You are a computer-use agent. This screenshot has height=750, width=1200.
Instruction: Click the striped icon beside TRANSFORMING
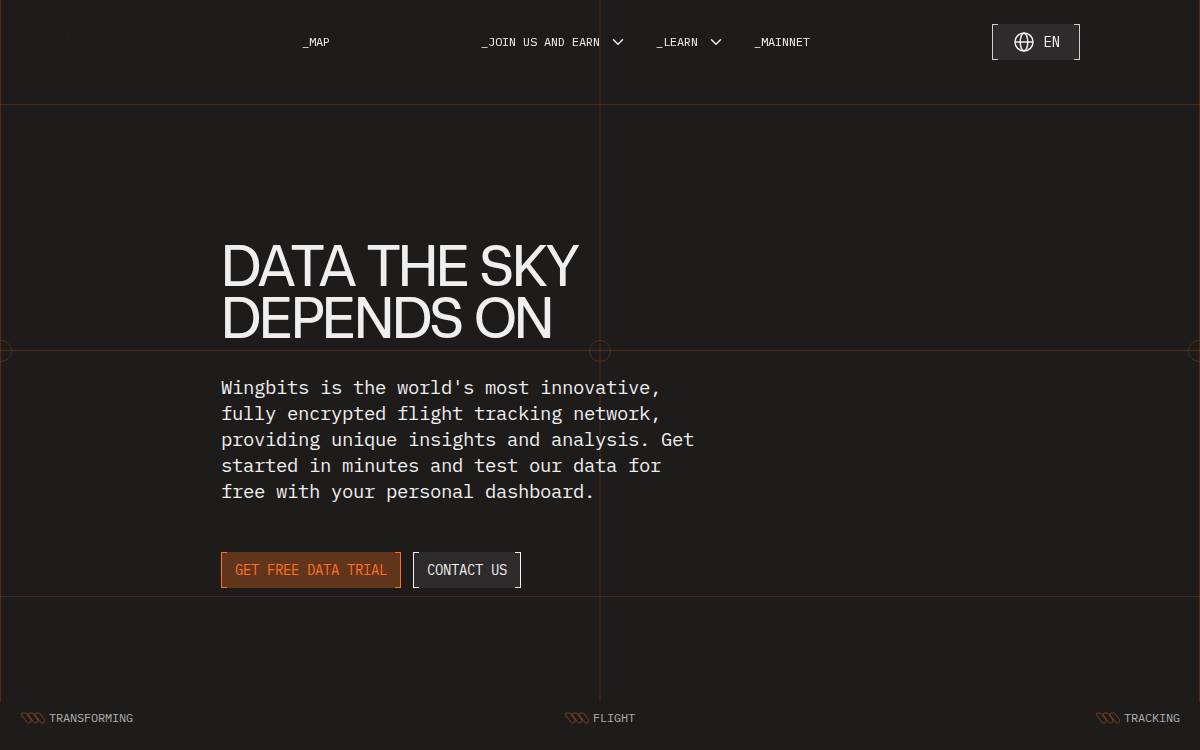[x=33, y=718]
